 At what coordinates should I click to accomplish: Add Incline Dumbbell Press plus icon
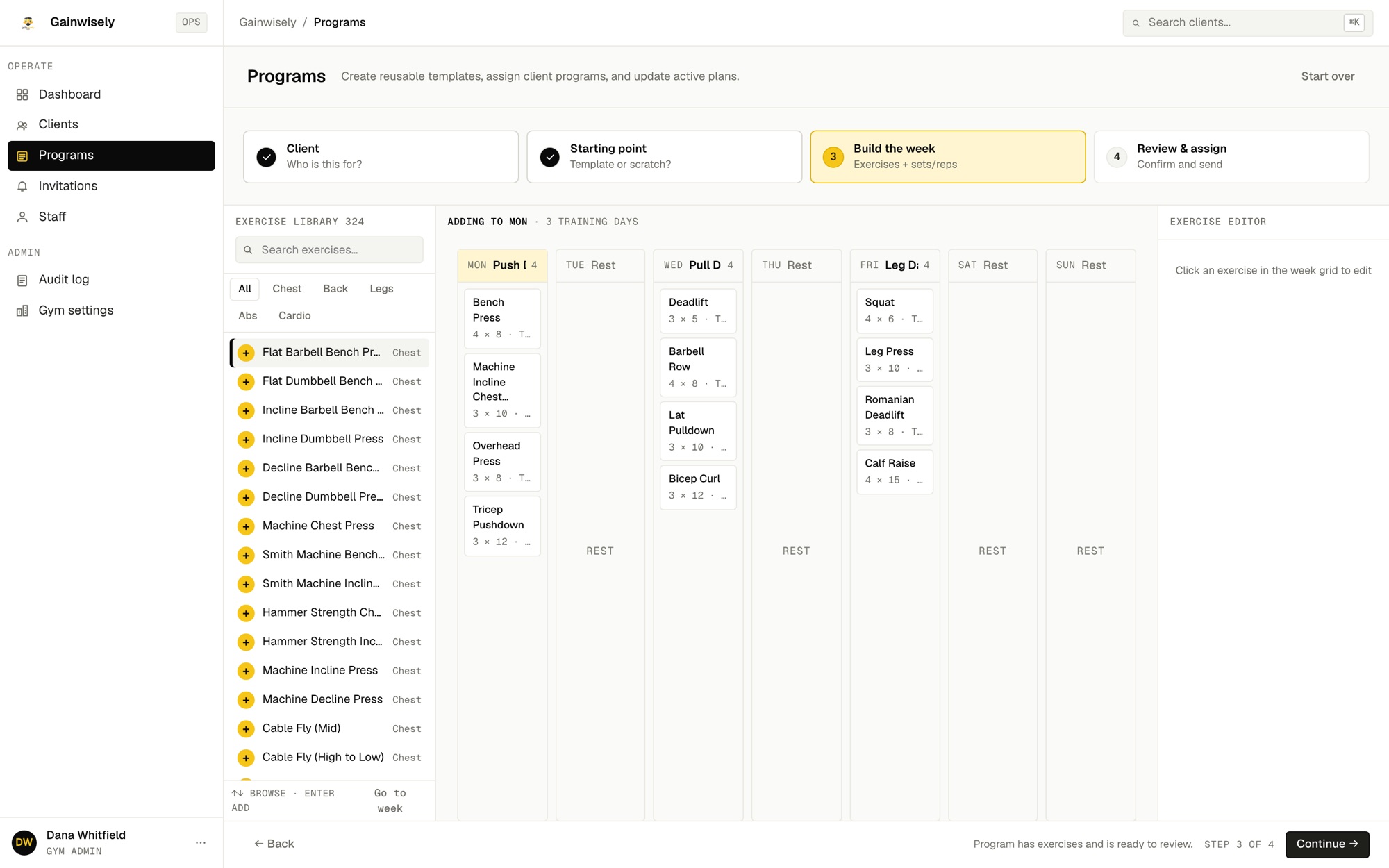(x=246, y=440)
